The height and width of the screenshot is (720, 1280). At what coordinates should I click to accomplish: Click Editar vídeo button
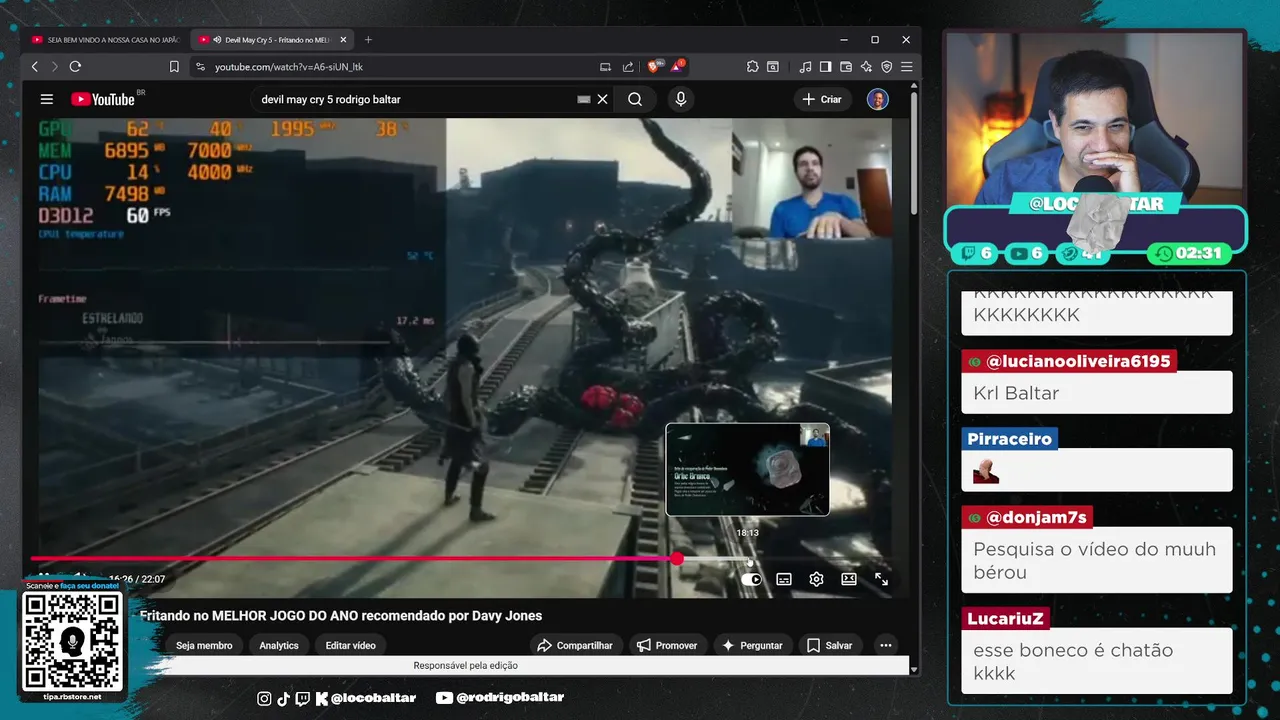pyautogui.click(x=350, y=645)
